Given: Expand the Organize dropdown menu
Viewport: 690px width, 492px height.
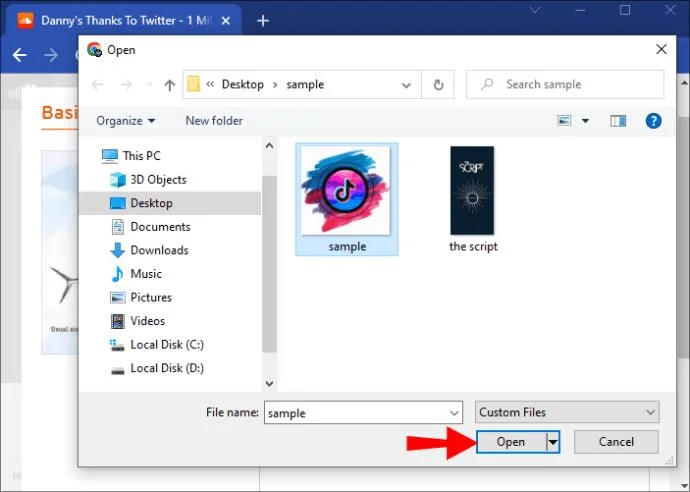Looking at the screenshot, I should 126,121.
